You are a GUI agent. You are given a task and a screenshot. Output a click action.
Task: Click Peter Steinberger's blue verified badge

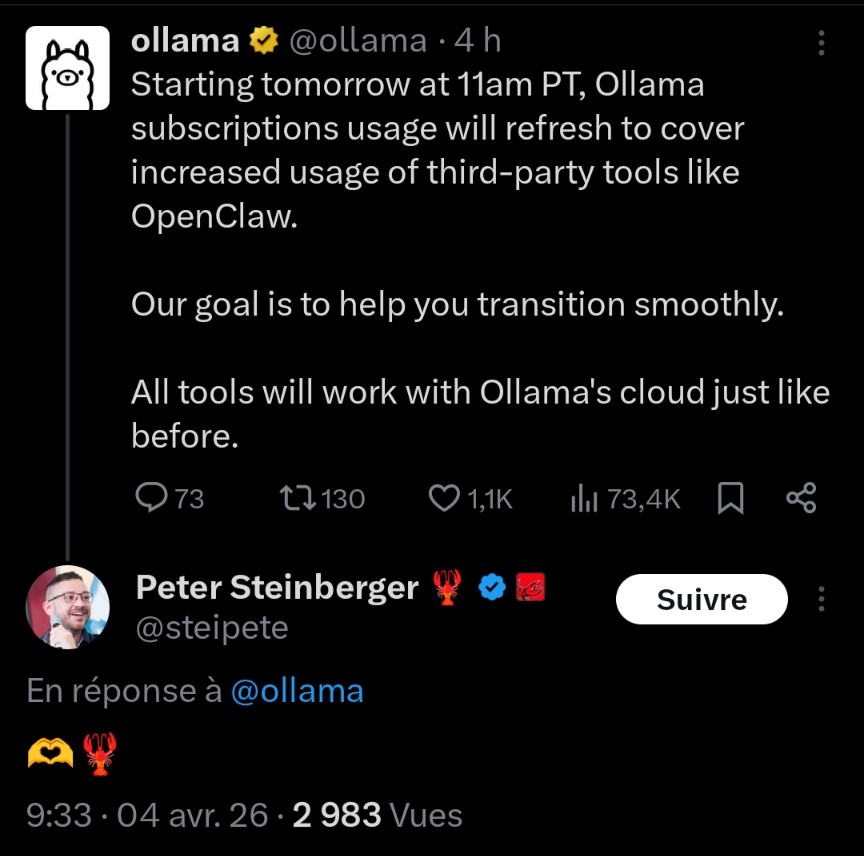tap(491, 588)
